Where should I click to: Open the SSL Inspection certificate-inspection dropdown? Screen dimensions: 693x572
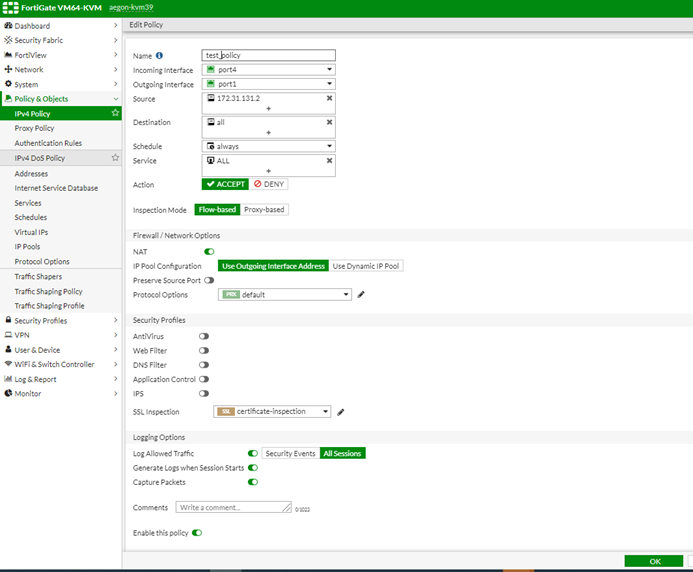[x=272, y=412]
